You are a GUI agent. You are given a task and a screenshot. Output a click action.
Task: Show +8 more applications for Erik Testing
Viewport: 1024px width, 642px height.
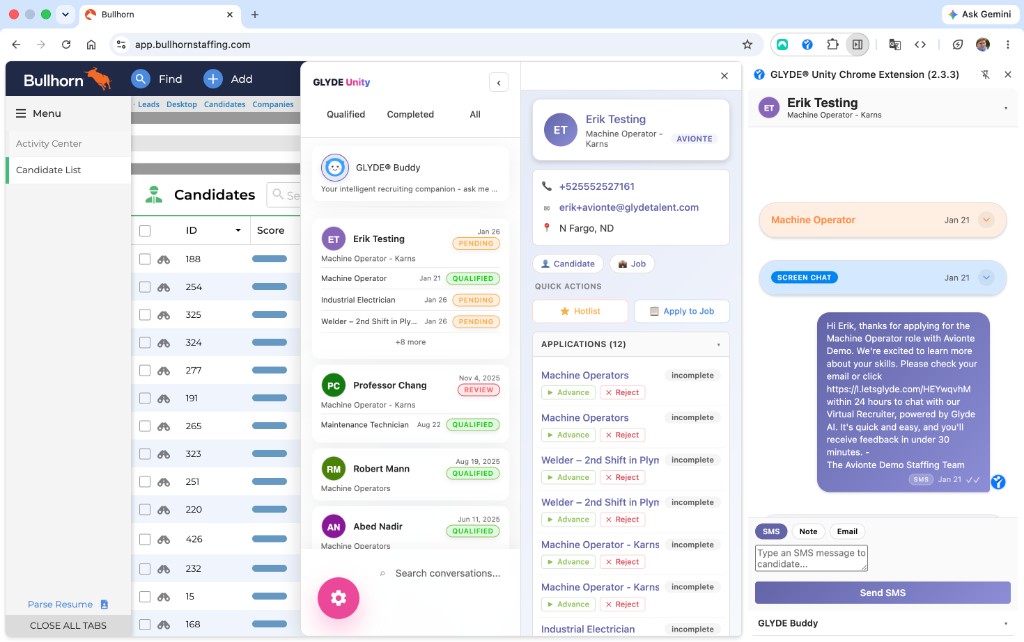click(410, 342)
